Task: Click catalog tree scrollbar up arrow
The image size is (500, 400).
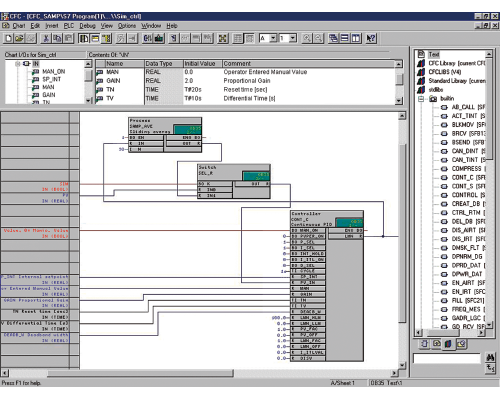Action: click(489, 54)
